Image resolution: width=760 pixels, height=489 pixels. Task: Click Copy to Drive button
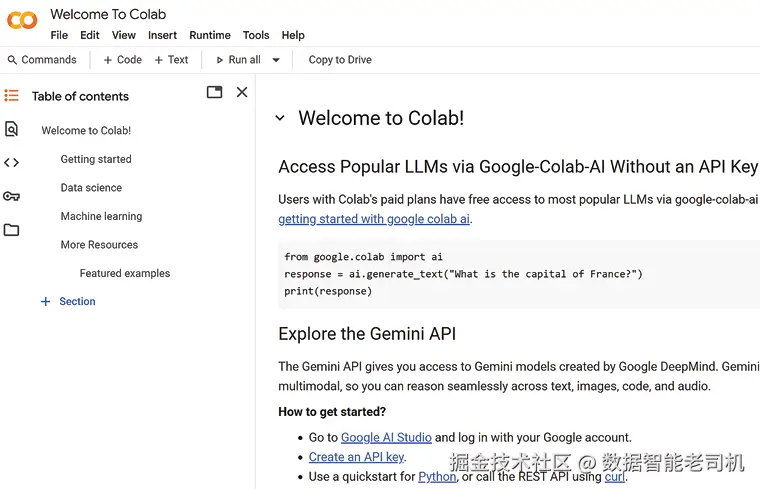click(340, 60)
